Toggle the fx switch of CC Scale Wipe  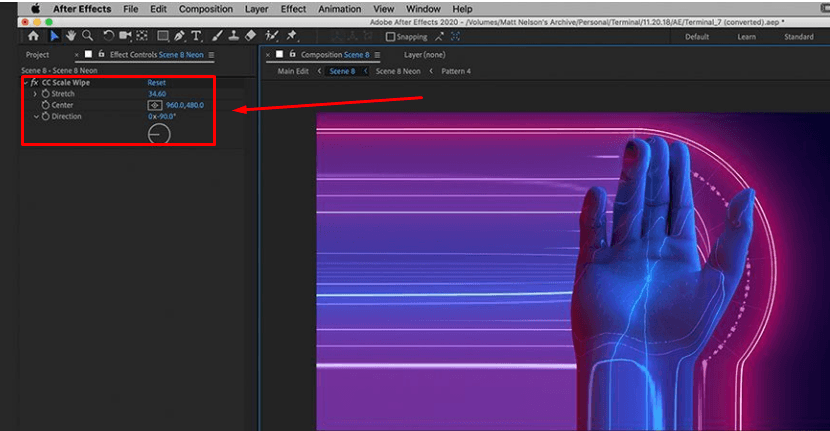pos(34,83)
